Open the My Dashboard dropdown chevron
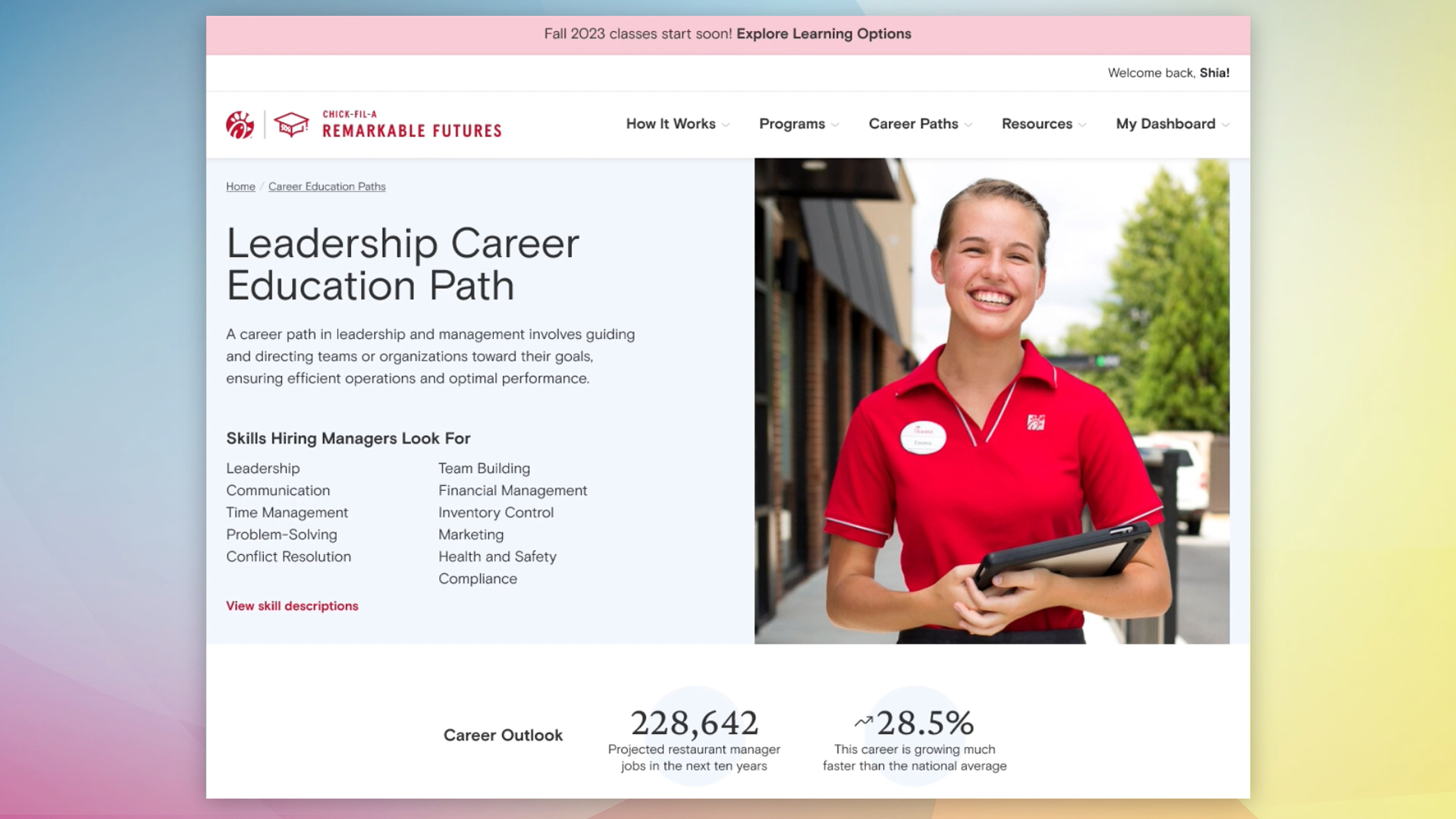The height and width of the screenshot is (819, 1456). [1225, 125]
